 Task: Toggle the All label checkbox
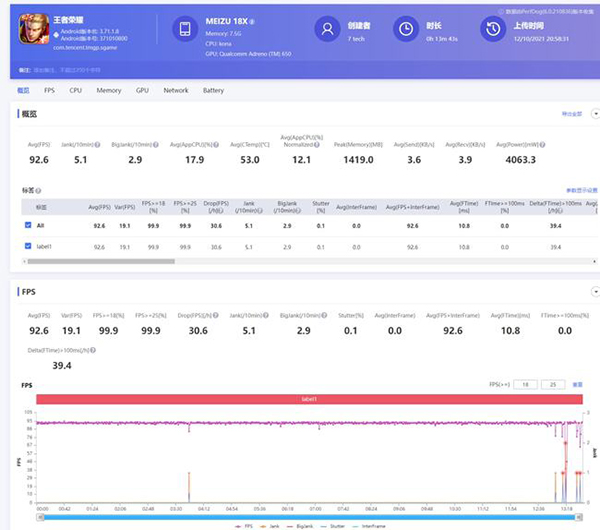27,226
